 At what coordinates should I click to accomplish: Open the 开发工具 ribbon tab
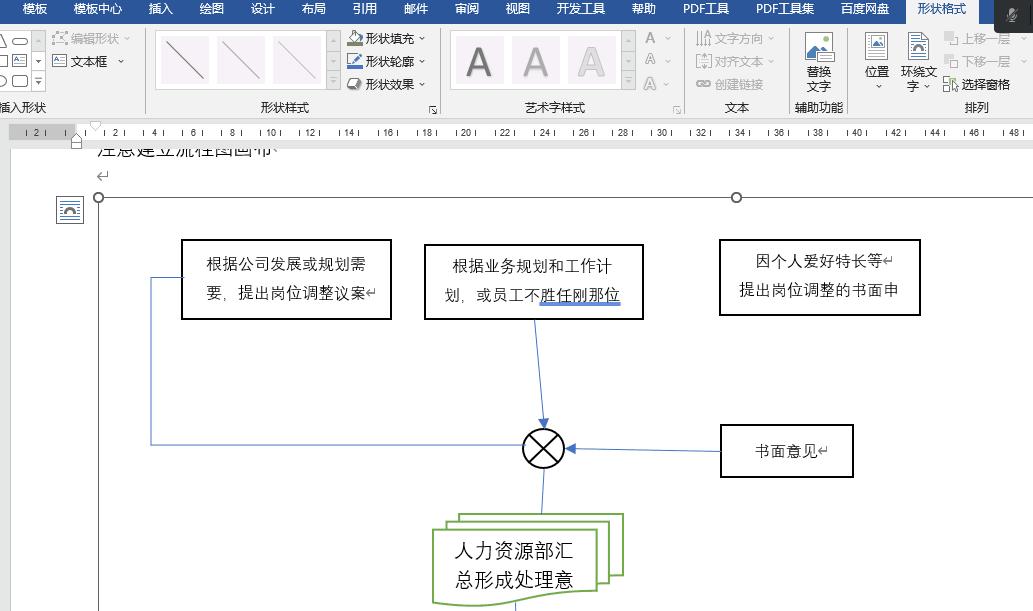(x=581, y=9)
